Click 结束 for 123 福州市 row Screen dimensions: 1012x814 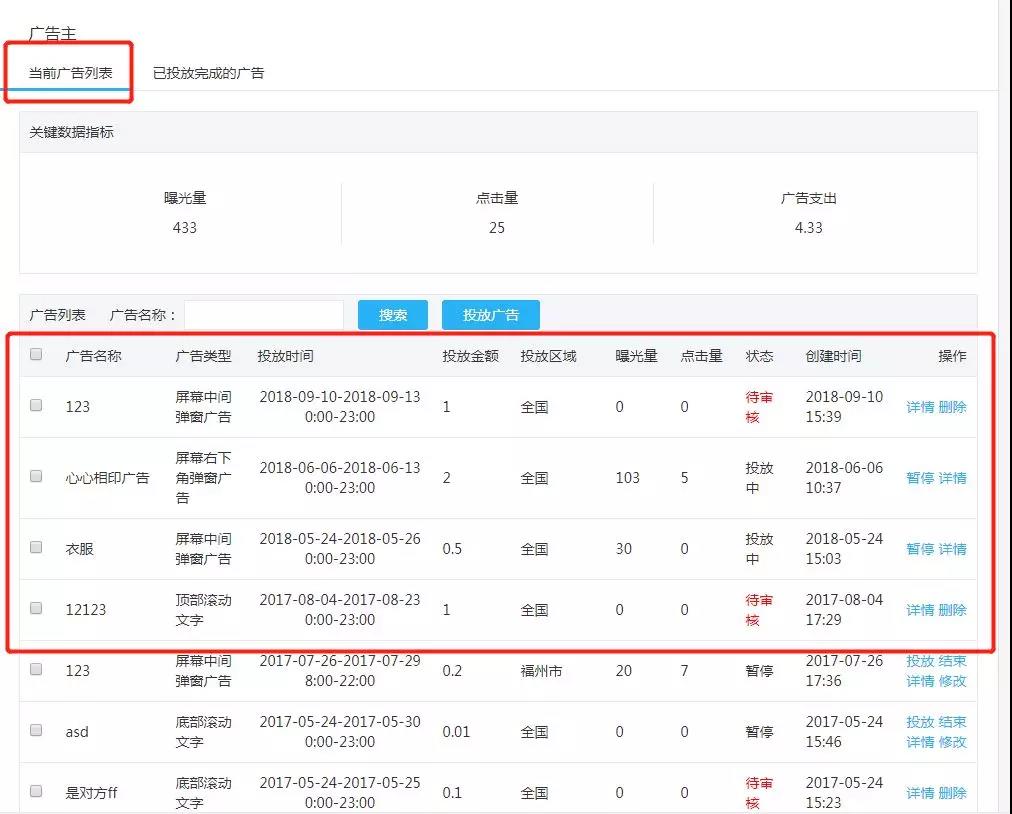[x=953, y=661]
